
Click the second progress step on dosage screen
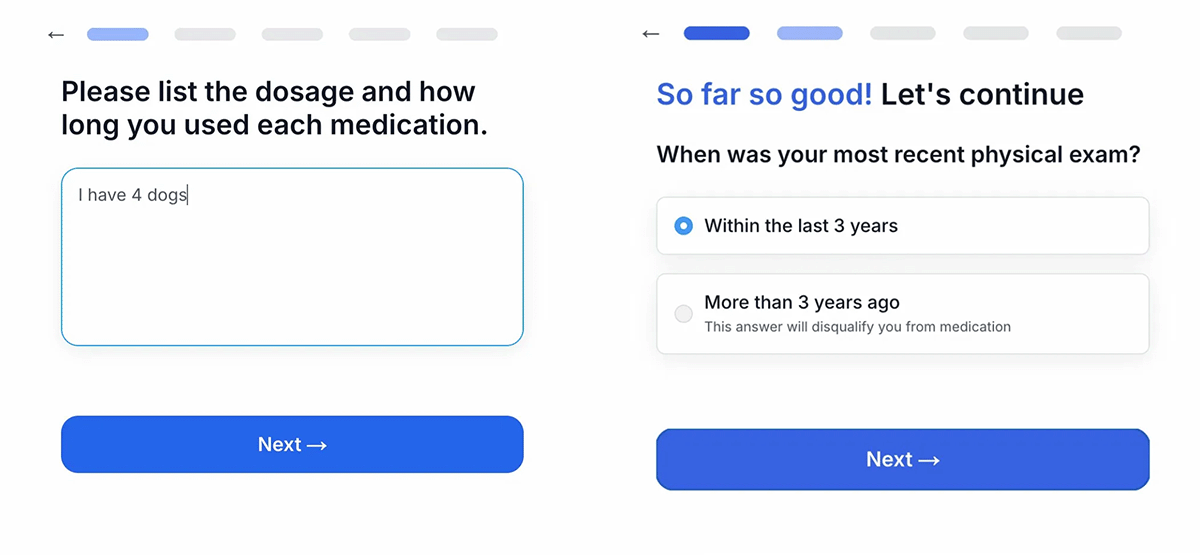[205, 34]
